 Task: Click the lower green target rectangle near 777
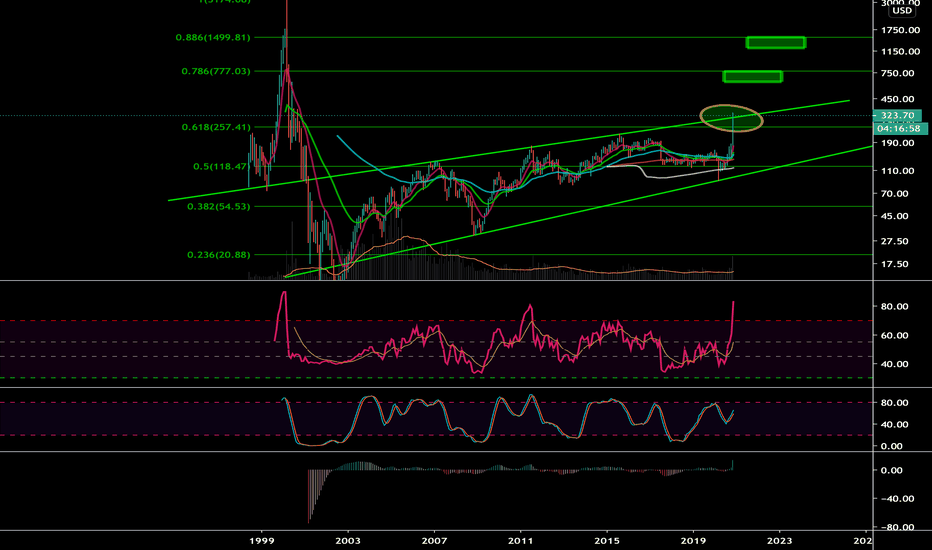pos(752,76)
